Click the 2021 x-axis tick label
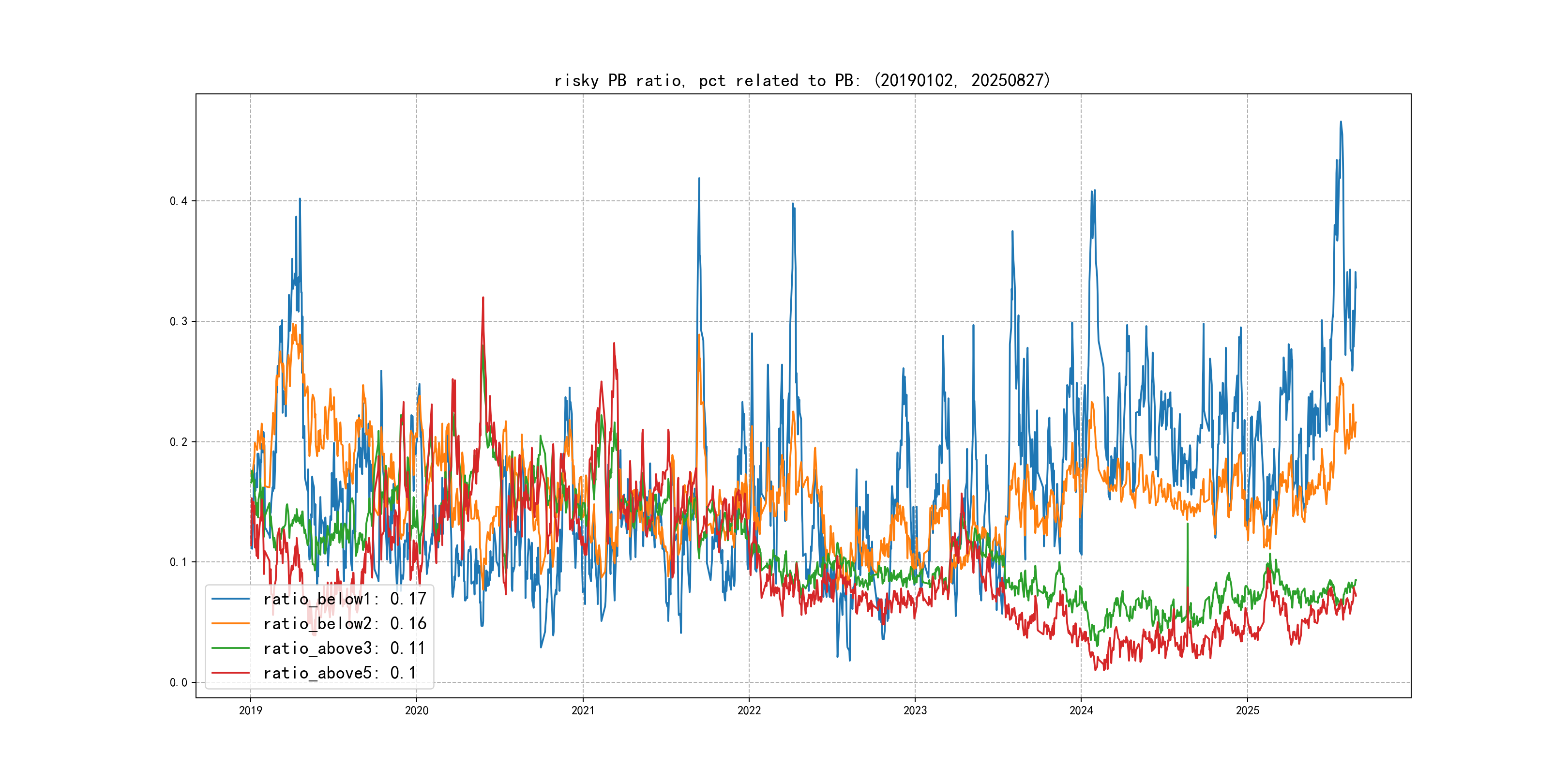This screenshot has width=1568, height=784. 583,710
